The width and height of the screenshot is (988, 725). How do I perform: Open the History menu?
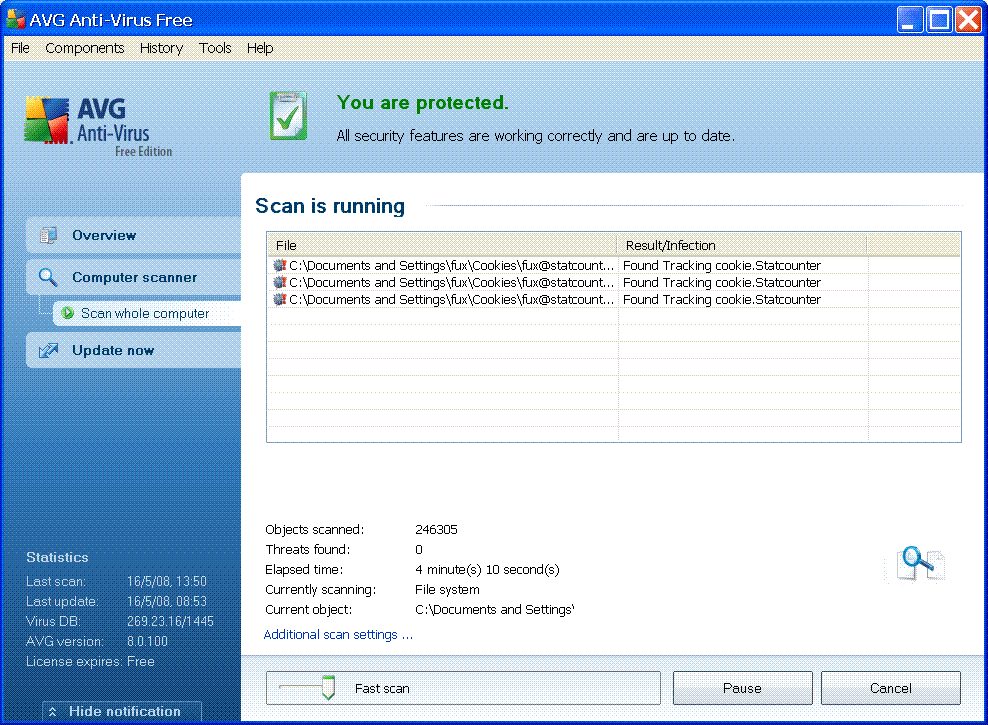pos(161,48)
